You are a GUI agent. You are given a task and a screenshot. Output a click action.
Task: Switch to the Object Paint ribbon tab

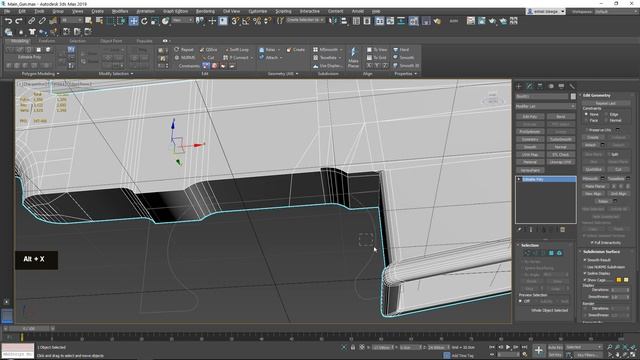(111, 41)
